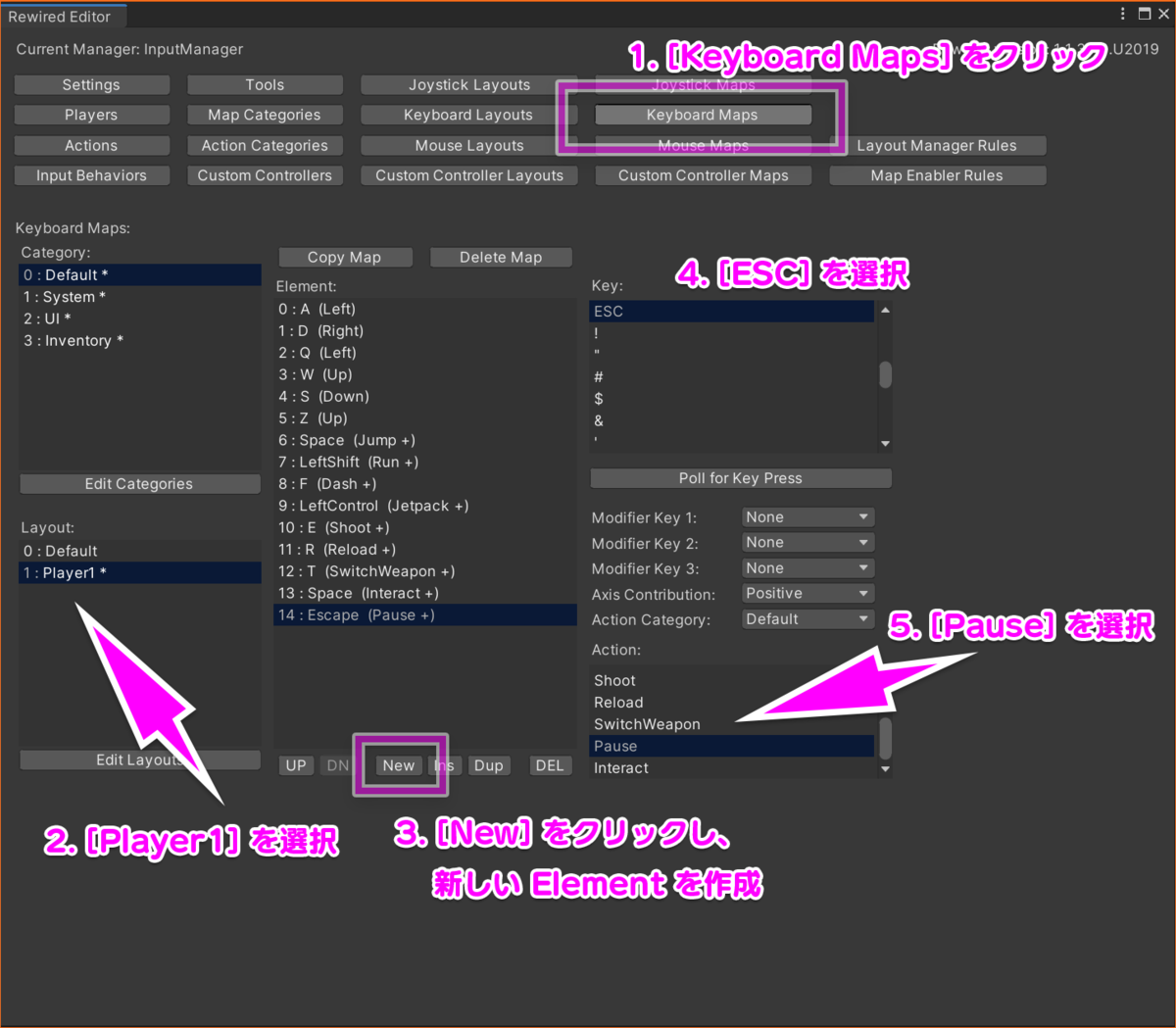Create a new element with New

pyautogui.click(x=399, y=765)
